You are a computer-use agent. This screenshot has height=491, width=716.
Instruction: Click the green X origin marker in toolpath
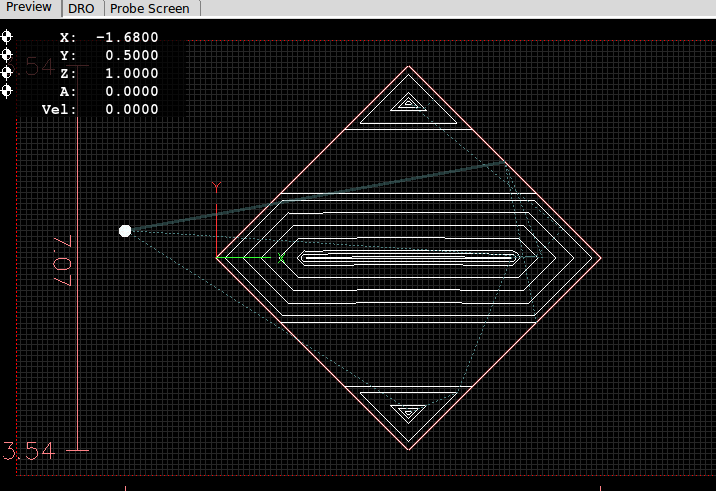click(282, 258)
